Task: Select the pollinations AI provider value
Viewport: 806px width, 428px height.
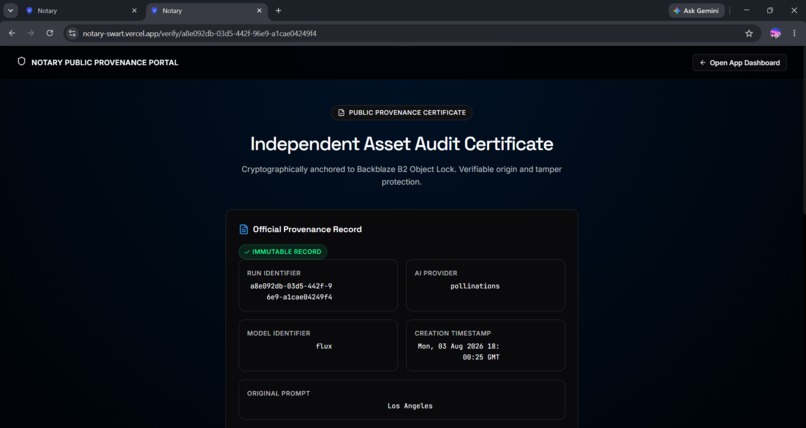Action: [475, 286]
